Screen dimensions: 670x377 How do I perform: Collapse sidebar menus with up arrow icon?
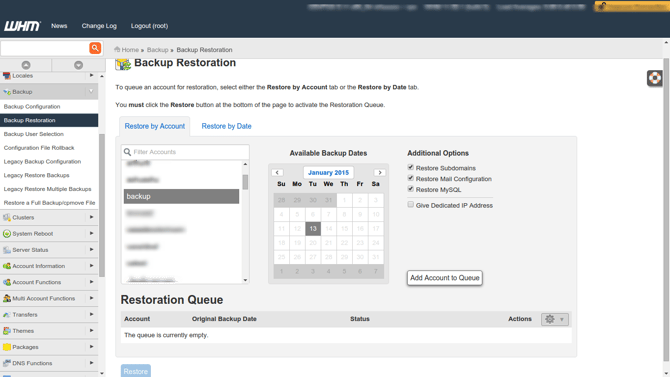26,65
